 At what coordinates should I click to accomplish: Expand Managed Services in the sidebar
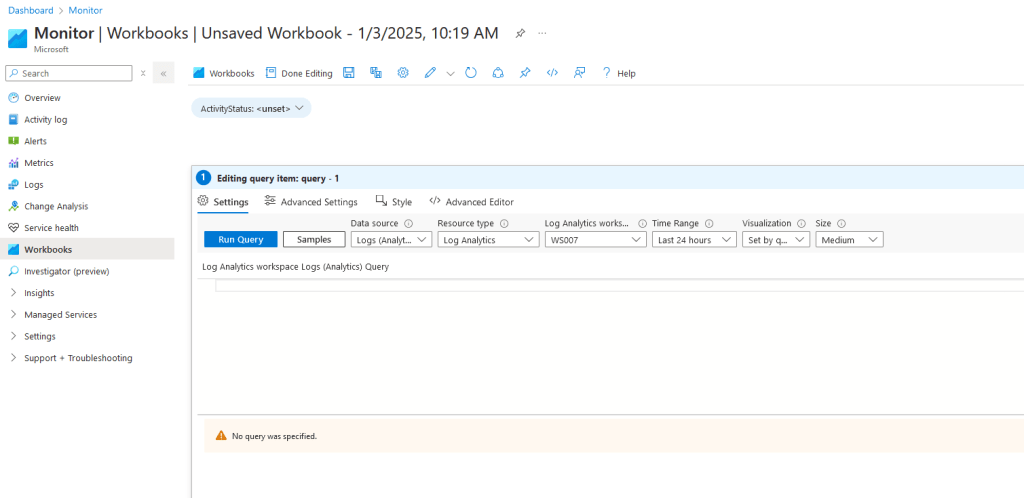pos(60,315)
